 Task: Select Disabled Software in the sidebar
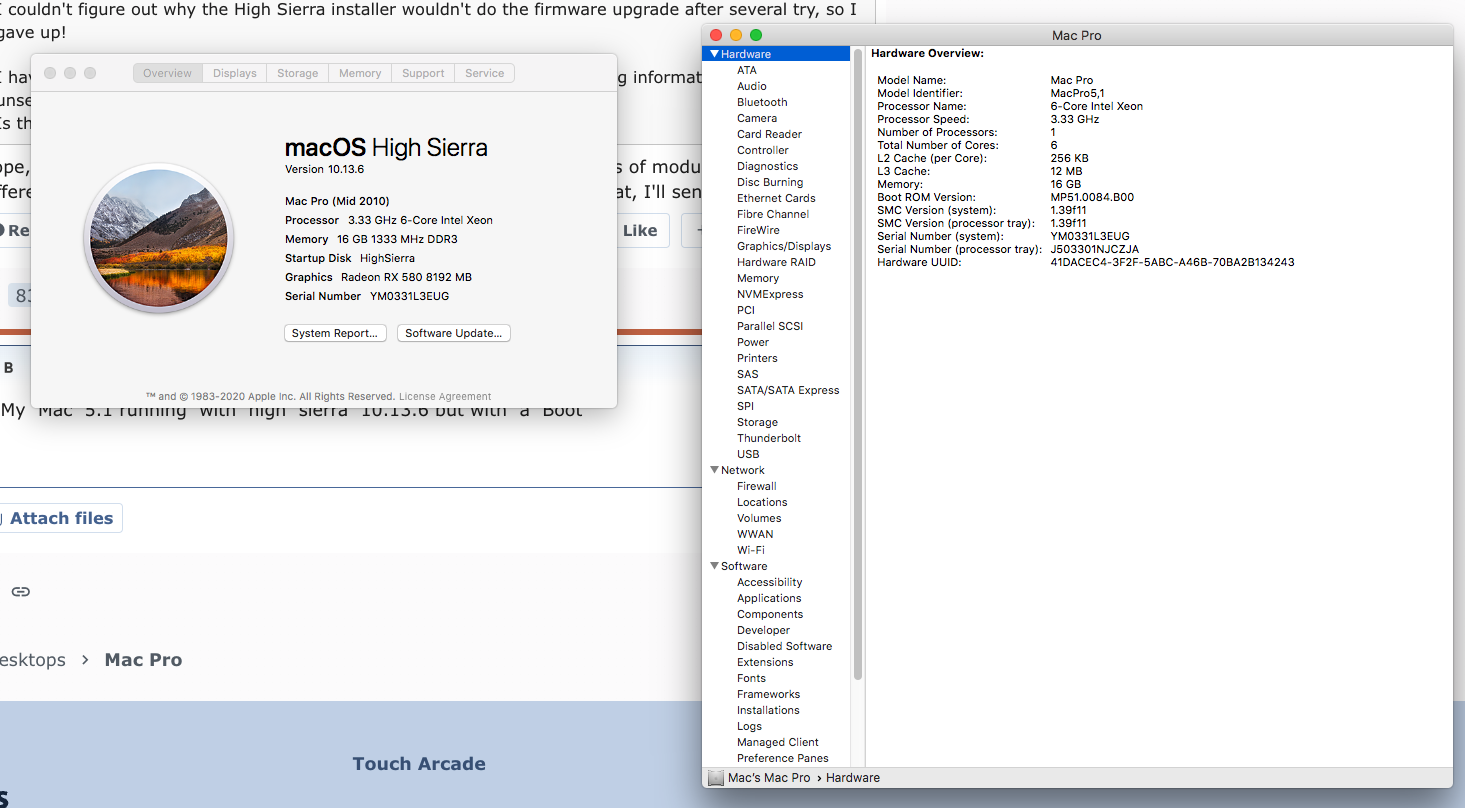[785, 646]
